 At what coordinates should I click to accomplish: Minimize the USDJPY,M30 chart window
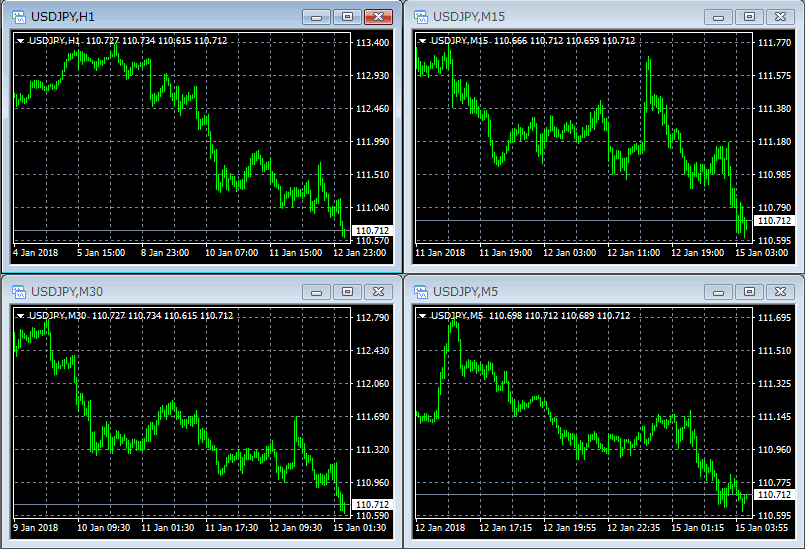tap(316, 292)
